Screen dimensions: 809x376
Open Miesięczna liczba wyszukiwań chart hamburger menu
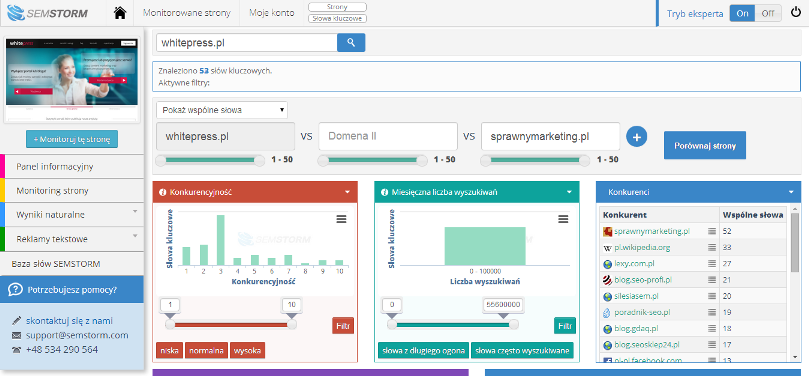click(x=563, y=220)
